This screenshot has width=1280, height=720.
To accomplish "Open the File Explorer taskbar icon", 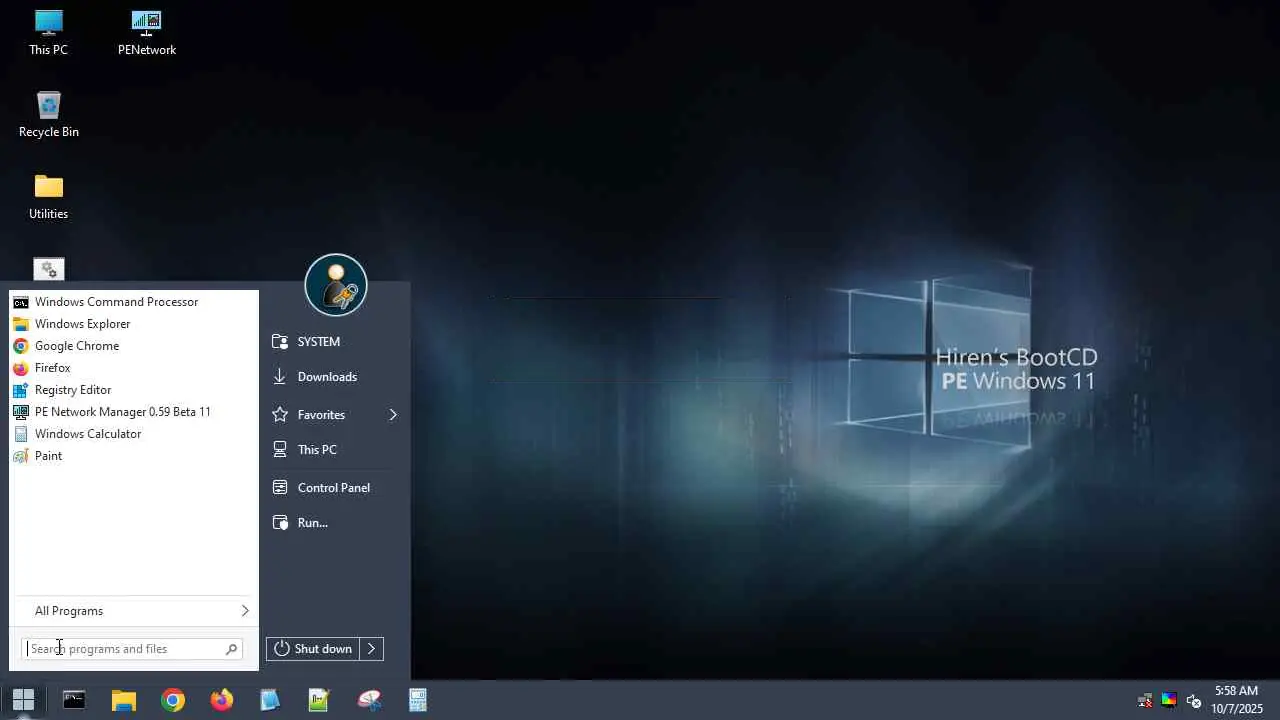I will coord(124,700).
